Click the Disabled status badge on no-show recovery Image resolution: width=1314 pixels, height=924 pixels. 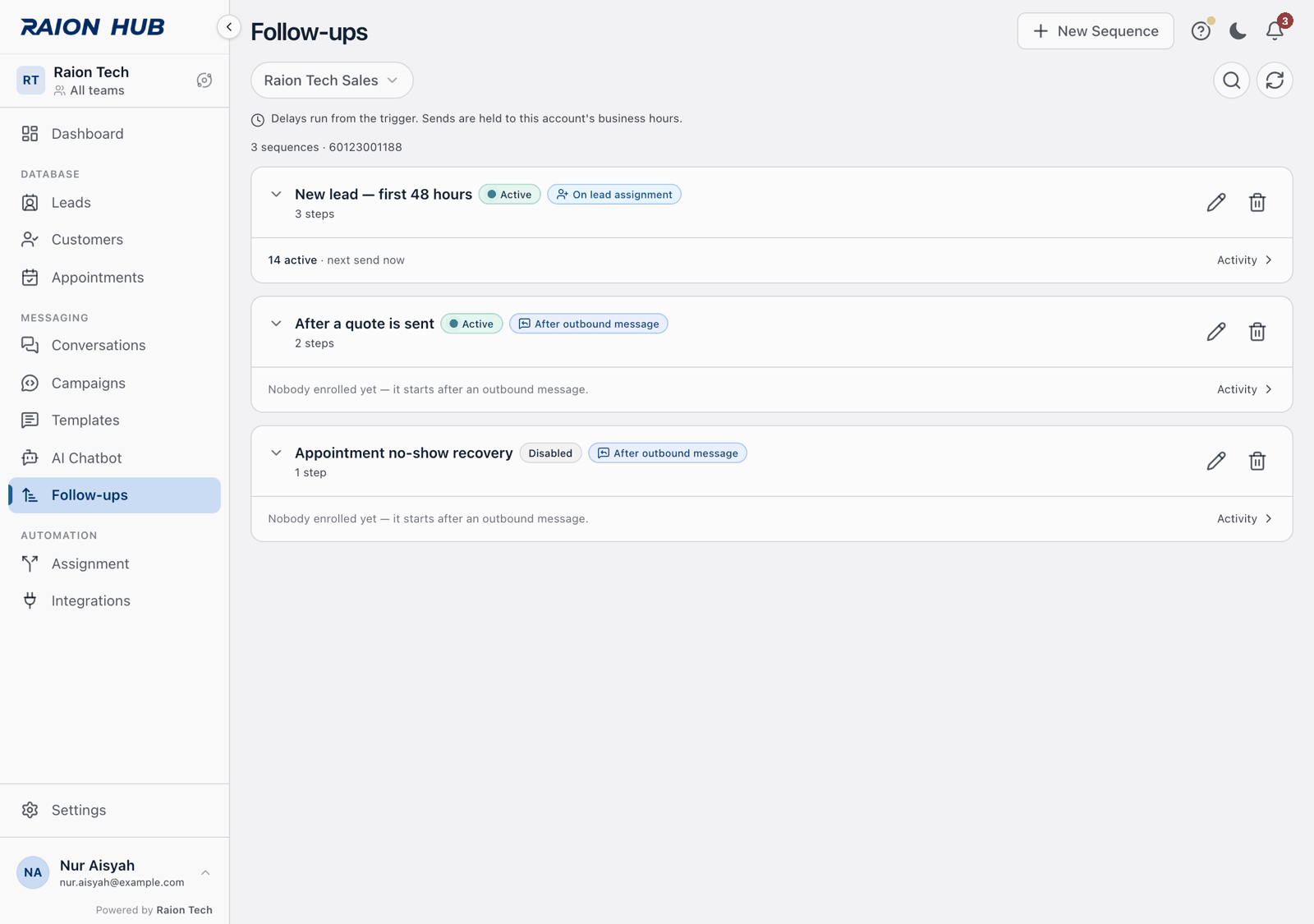(x=550, y=453)
